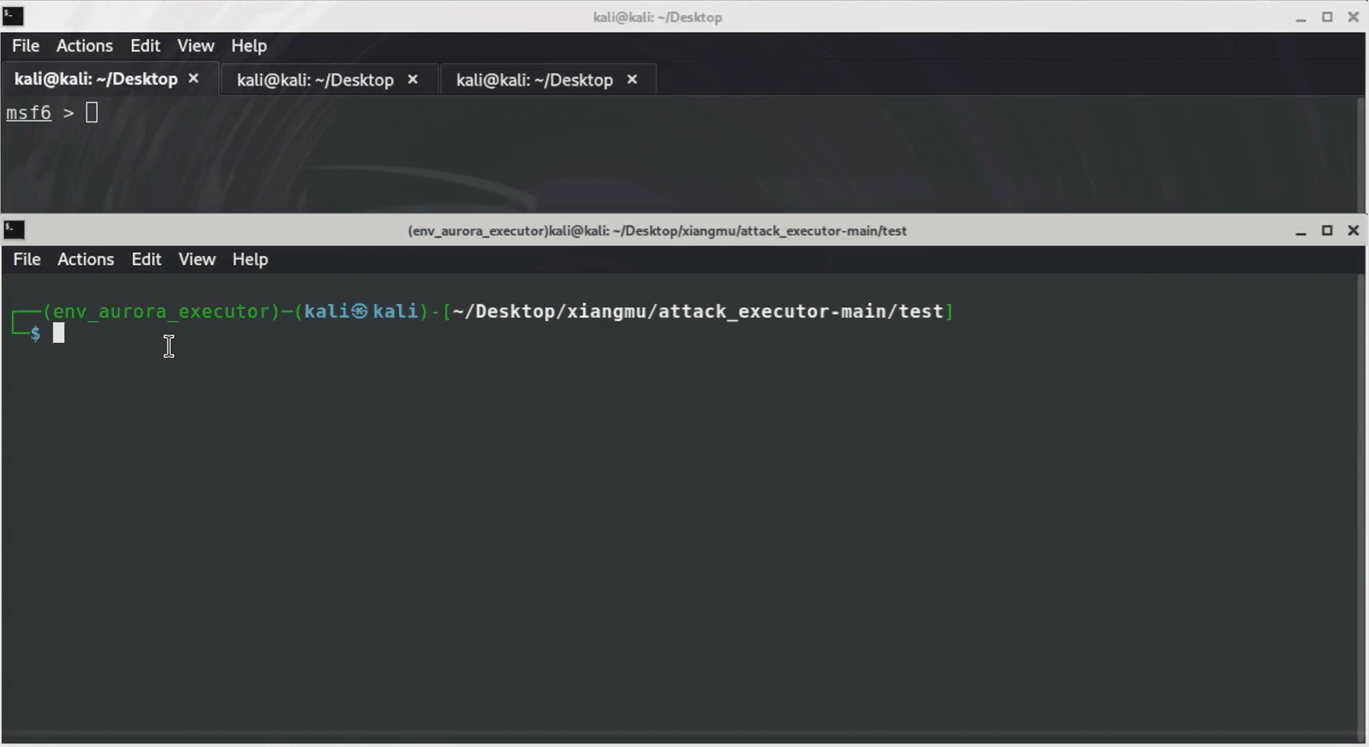Click the env_aurora_executor window title text

(x=657, y=231)
